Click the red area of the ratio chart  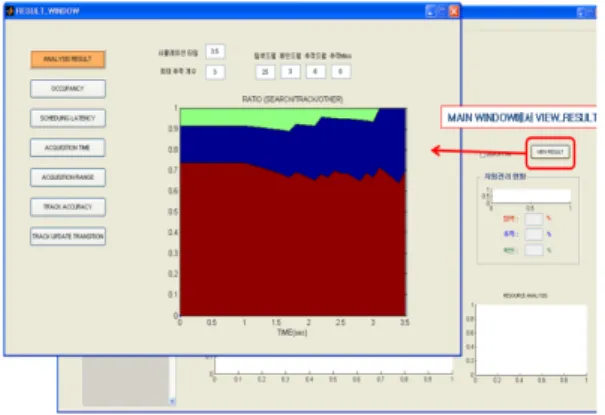[293, 247]
